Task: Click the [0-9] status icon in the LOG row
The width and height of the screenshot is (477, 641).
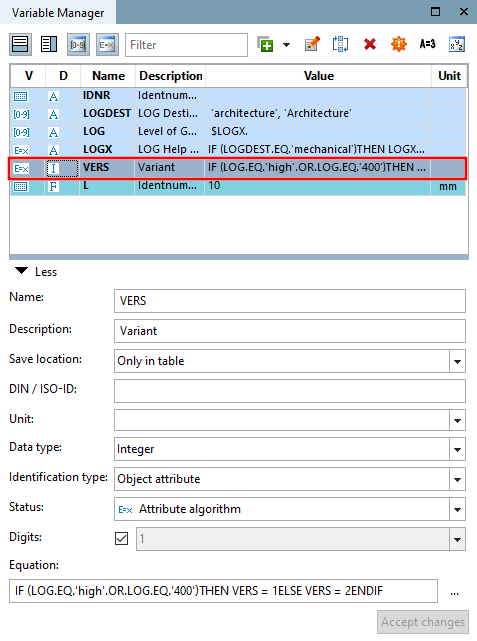Action: pyautogui.click(x=21, y=132)
